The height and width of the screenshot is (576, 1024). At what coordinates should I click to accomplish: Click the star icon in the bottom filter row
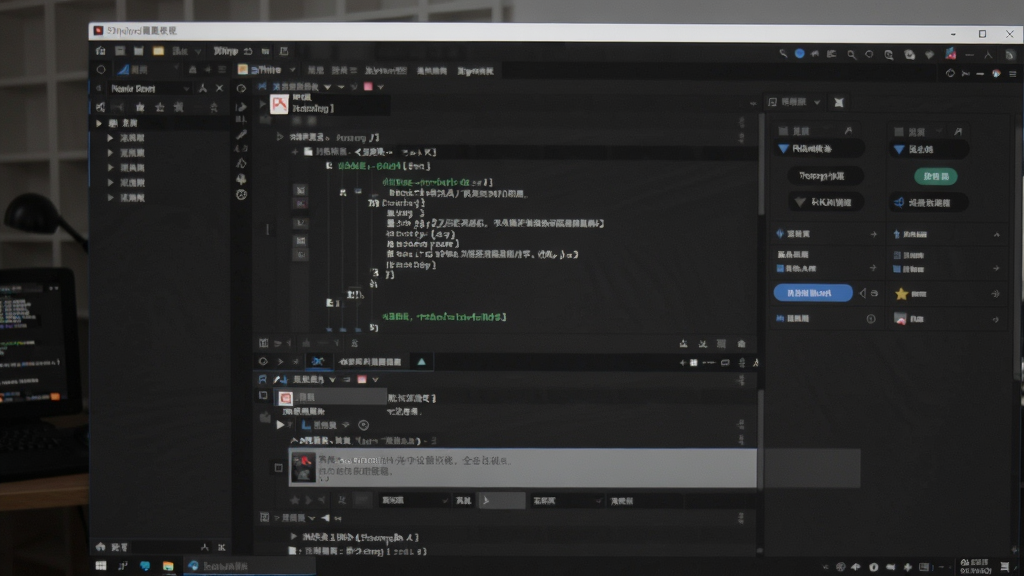[x=295, y=500]
